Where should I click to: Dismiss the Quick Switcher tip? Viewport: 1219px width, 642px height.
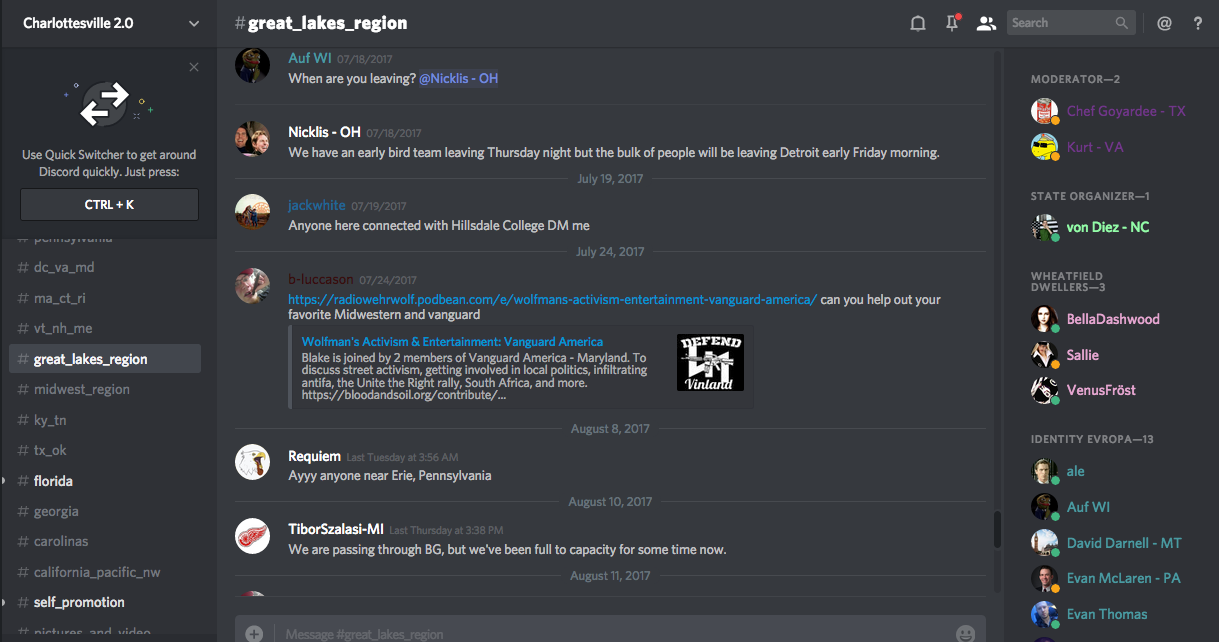[x=194, y=67]
